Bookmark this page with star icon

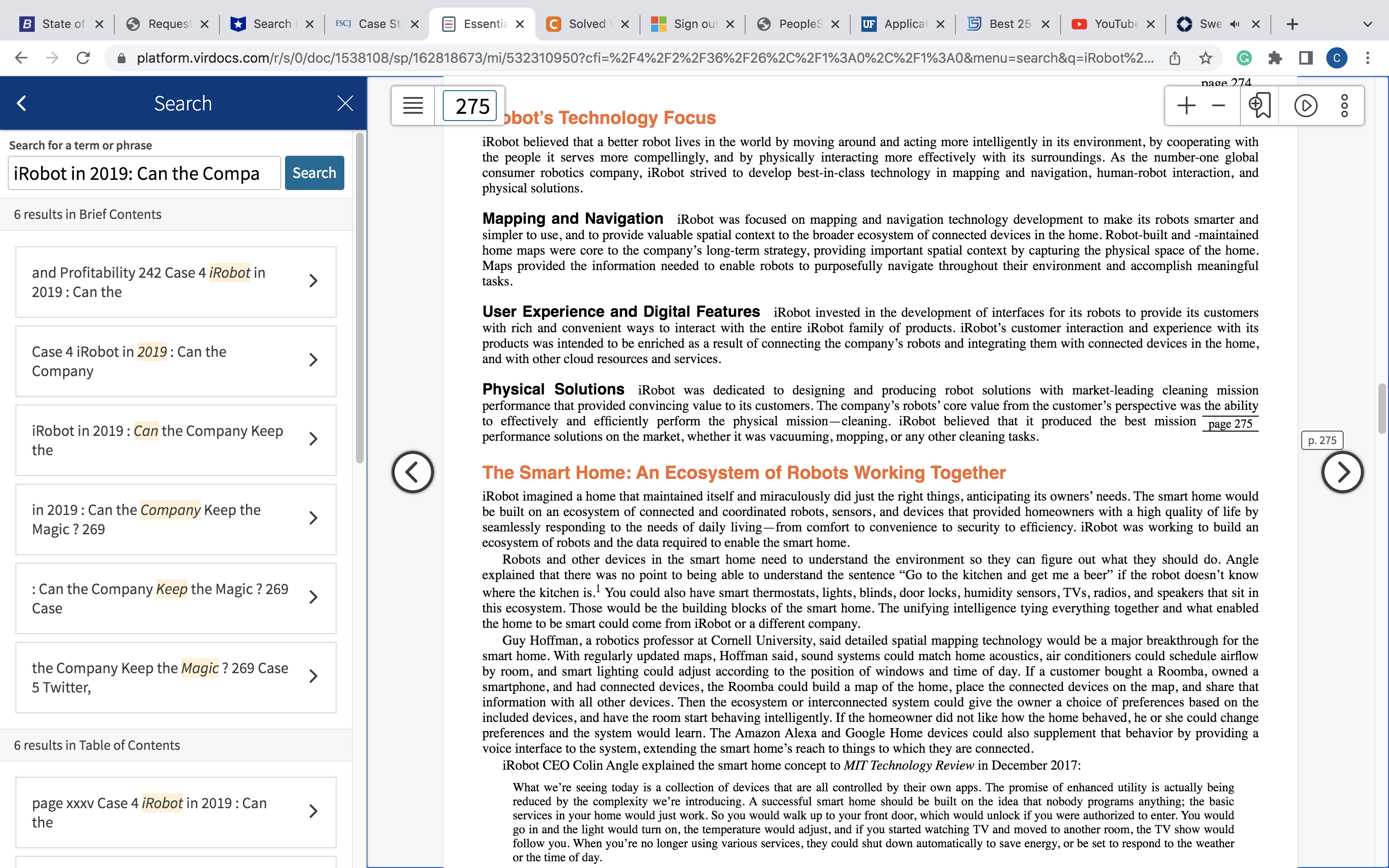click(x=1205, y=58)
